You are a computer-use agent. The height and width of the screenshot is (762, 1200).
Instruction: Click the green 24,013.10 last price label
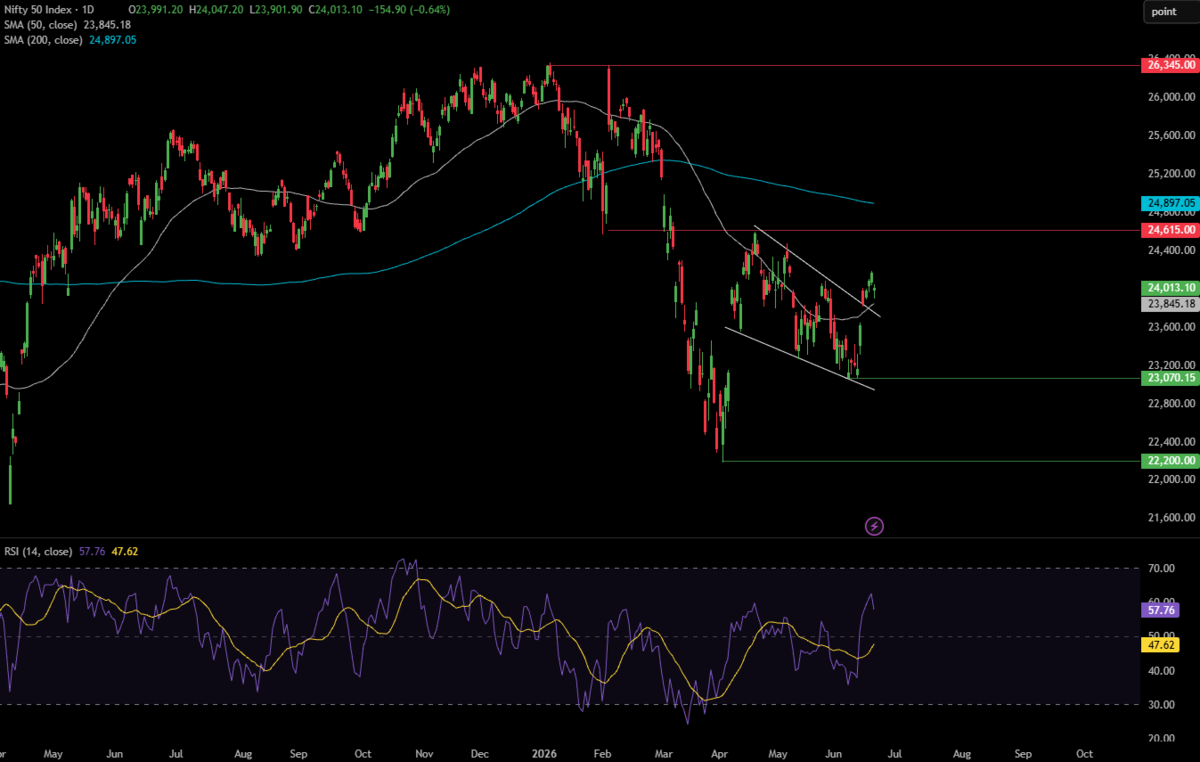[1169, 288]
